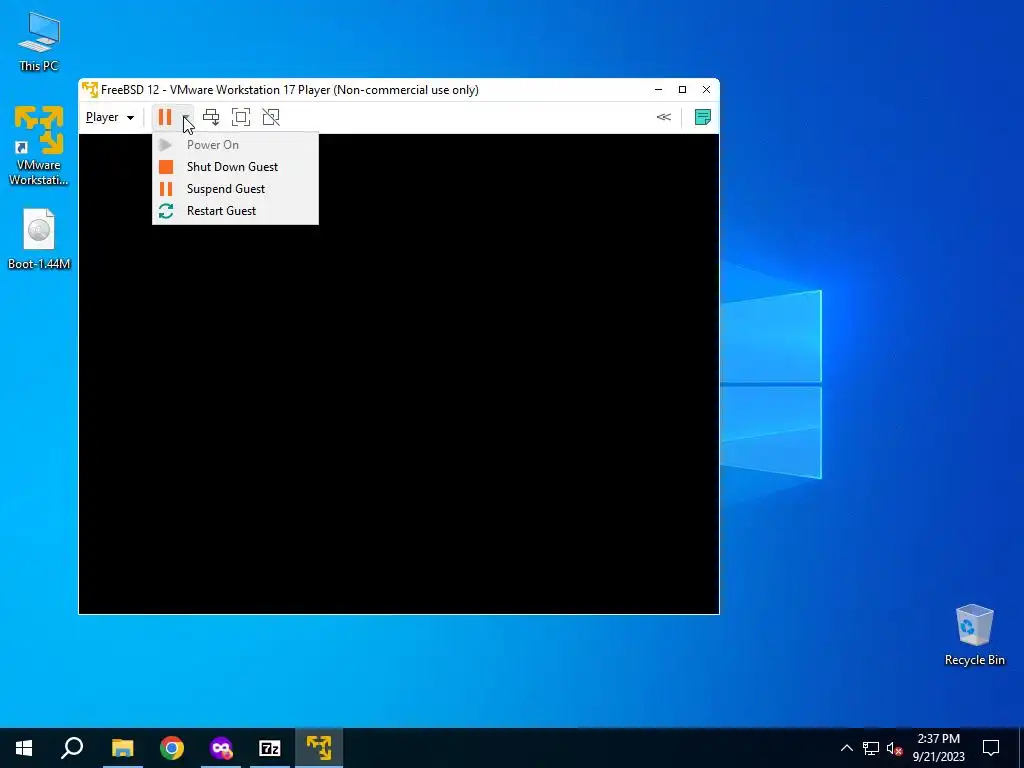Click VMware Player taskbar button
The image size is (1024, 768).
(319, 748)
